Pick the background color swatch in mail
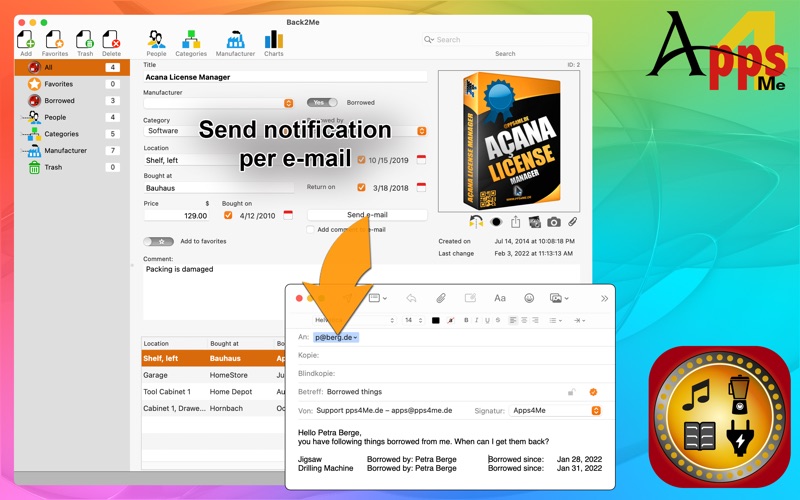The width and height of the screenshot is (800, 500). point(451,320)
